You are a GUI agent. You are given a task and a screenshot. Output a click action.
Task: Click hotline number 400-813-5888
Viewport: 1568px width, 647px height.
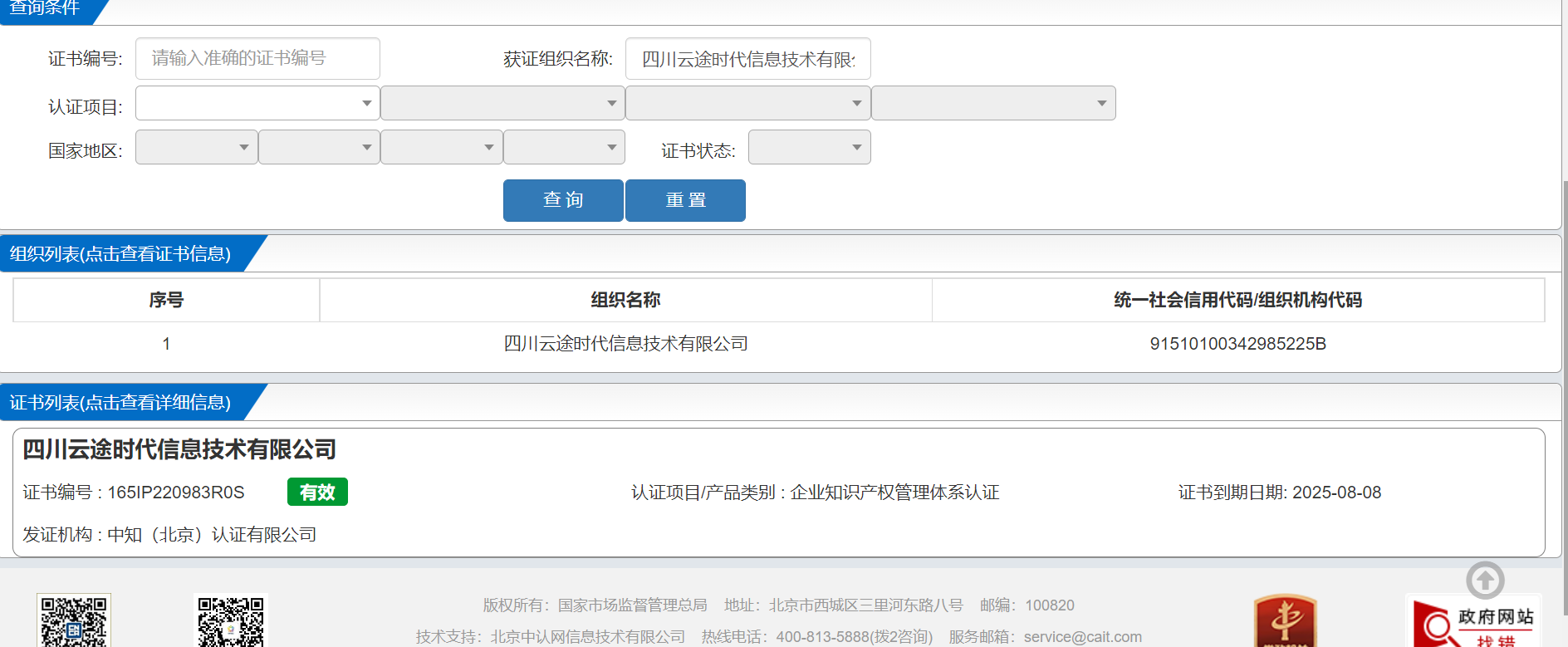822,637
